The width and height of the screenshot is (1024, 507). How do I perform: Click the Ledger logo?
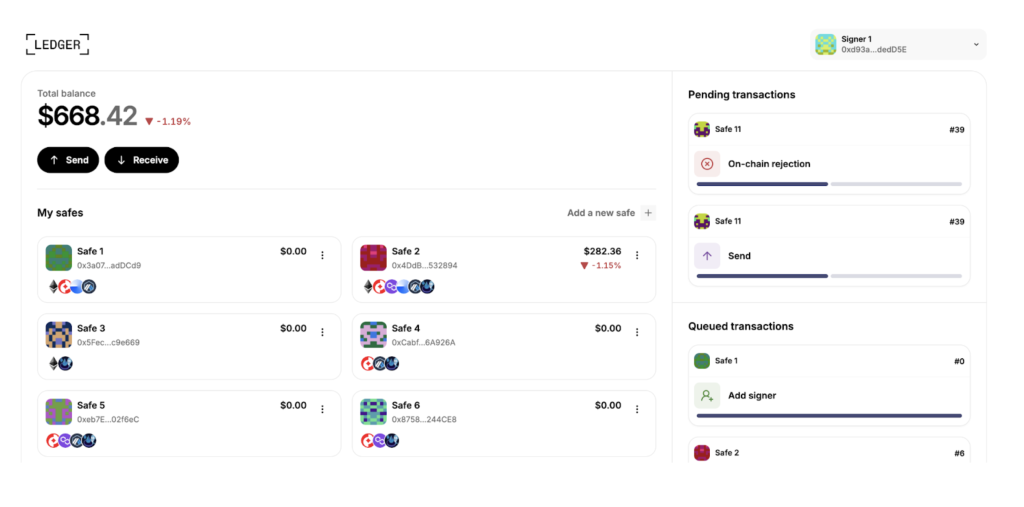pyautogui.click(x=57, y=44)
